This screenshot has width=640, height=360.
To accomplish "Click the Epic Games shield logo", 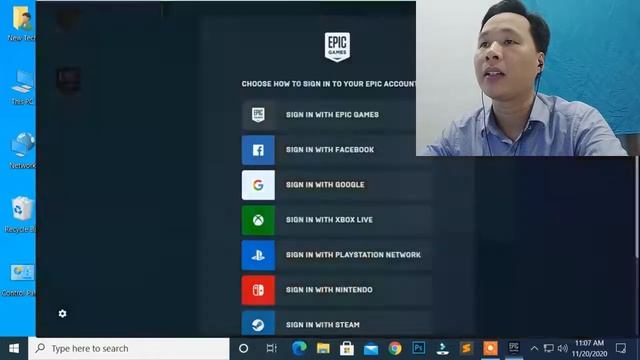I will (x=337, y=47).
